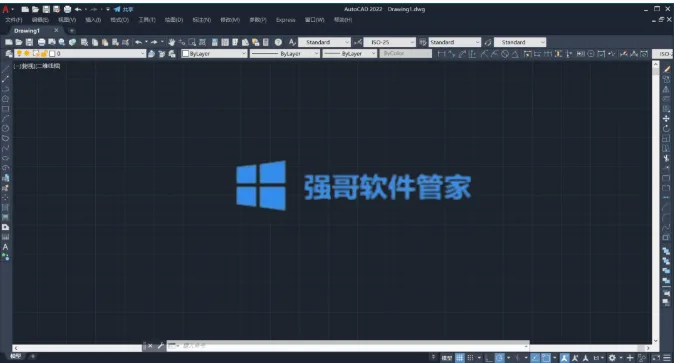
Task: Click Save icon in standard toolbar
Action: click(29, 42)
